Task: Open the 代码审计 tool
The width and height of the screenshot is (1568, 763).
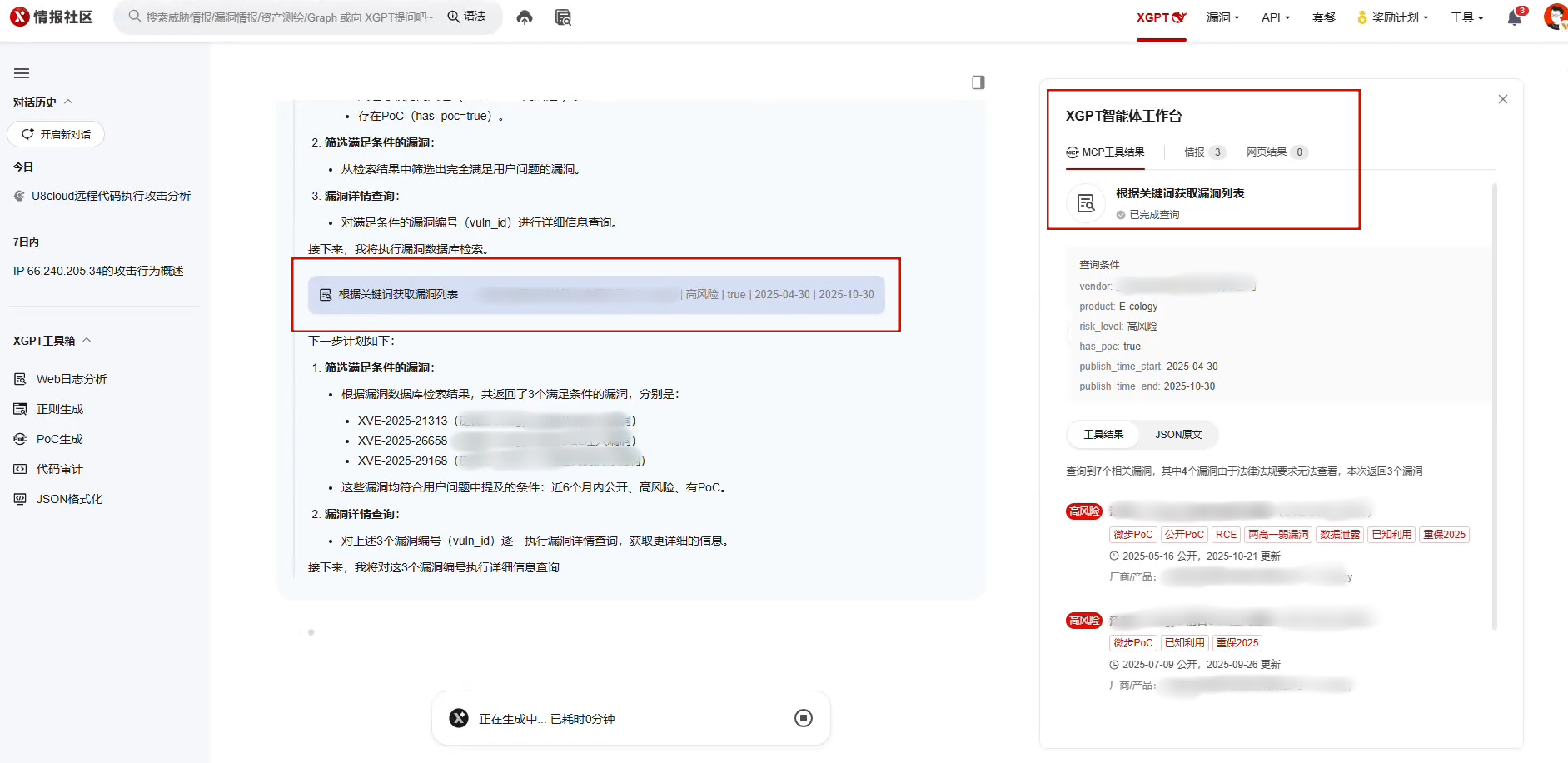Action: [59, 469]
